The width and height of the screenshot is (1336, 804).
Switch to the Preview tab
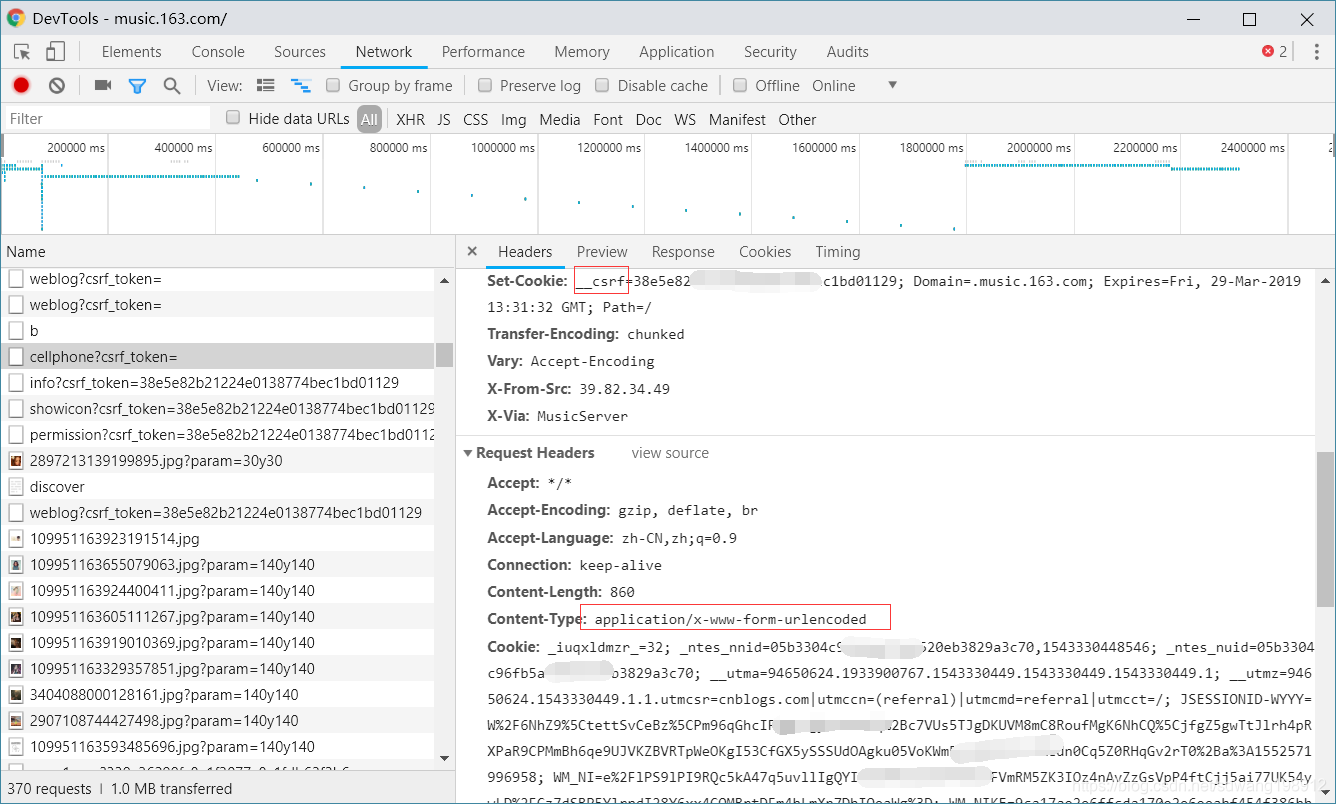[x=602, y=252]
